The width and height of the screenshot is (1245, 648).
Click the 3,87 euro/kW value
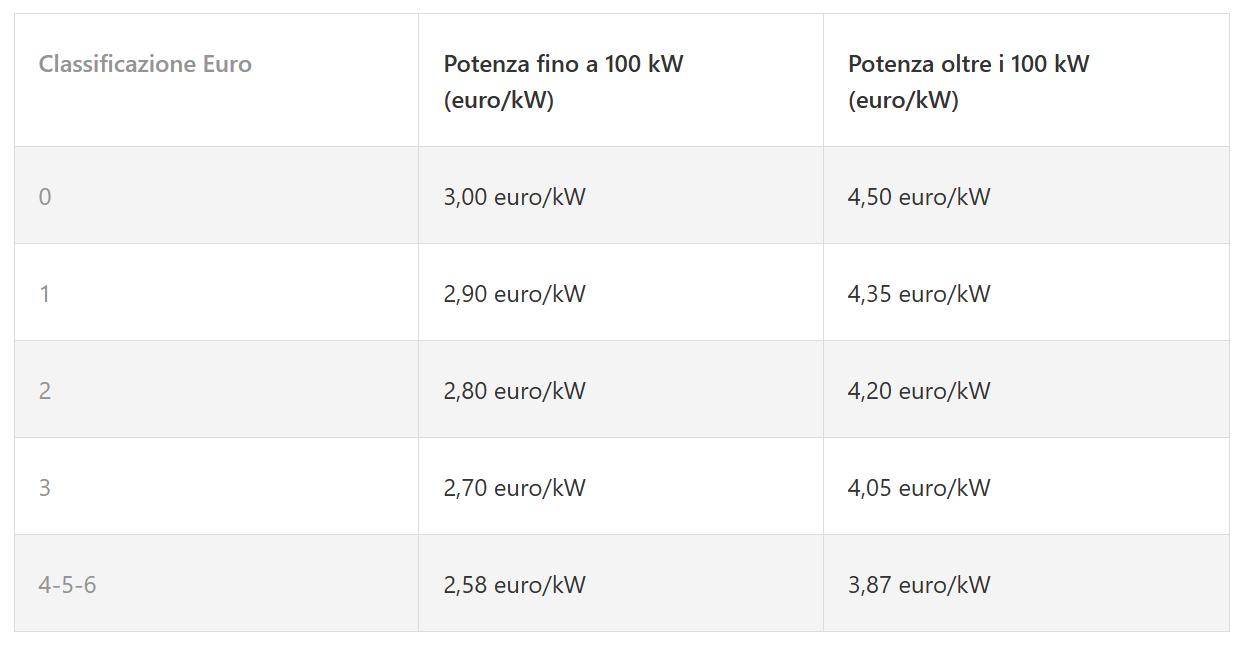(919, 585)
